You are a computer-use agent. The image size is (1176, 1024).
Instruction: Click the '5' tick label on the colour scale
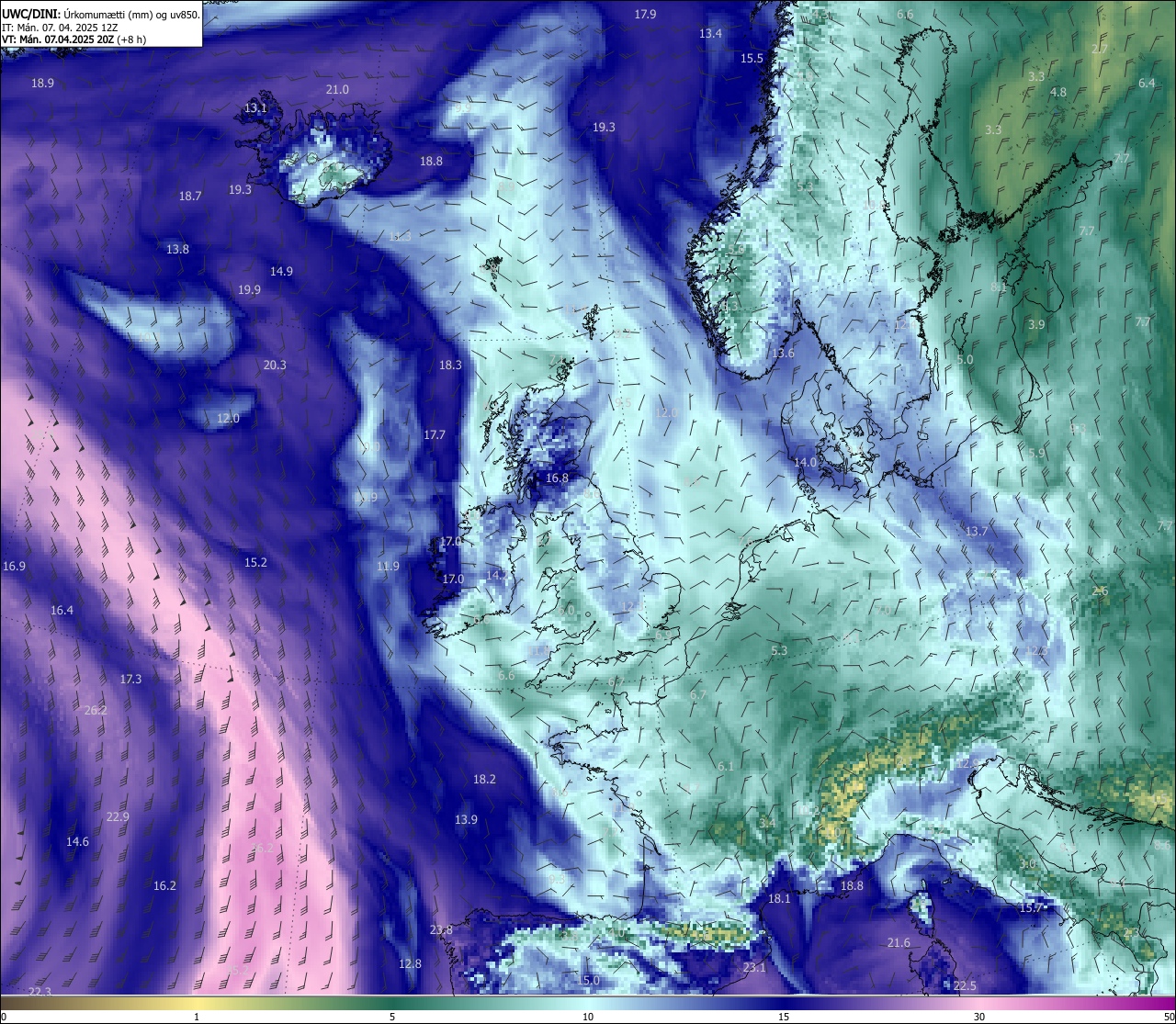point(392,1017)
